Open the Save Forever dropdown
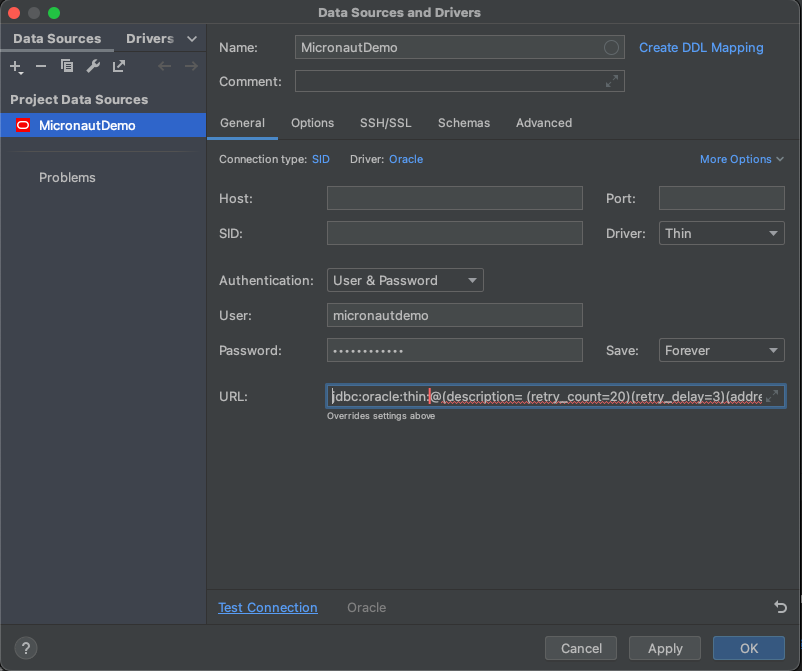Screen dimensions: 802x671 (x=722, y=350)
